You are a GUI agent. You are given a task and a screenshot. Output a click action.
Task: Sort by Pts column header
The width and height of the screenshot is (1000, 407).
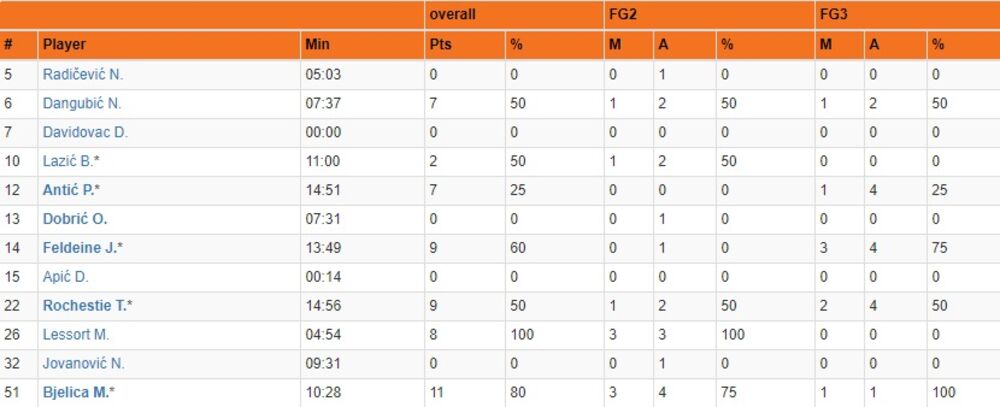440,45
